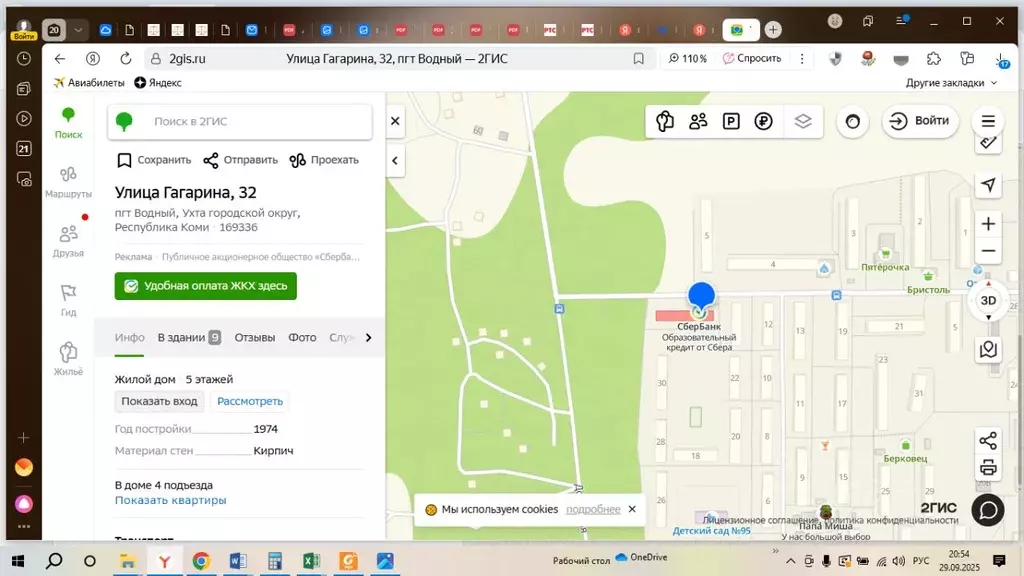Open the Показать квартиры link
The width and height of the screenshot is (1024, 576).
pyautogui.click(x=170, y=500)
